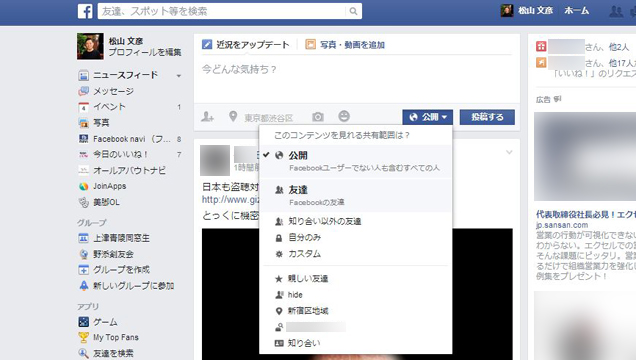
Task: Open 今日のいいね！ icon in sidebar
Action: [x=84, y=154]
